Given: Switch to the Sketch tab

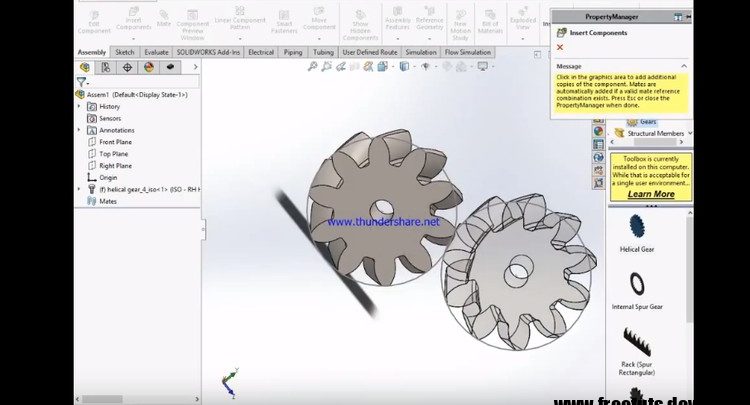Looking at the screenshot, I should click(x=125, y=52).
